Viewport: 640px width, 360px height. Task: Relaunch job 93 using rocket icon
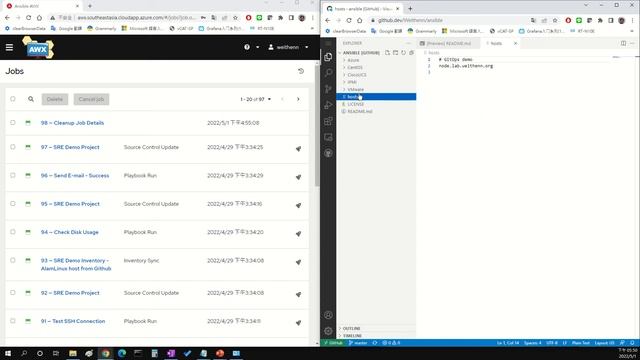pyautogui.click(x=298, y=262)
